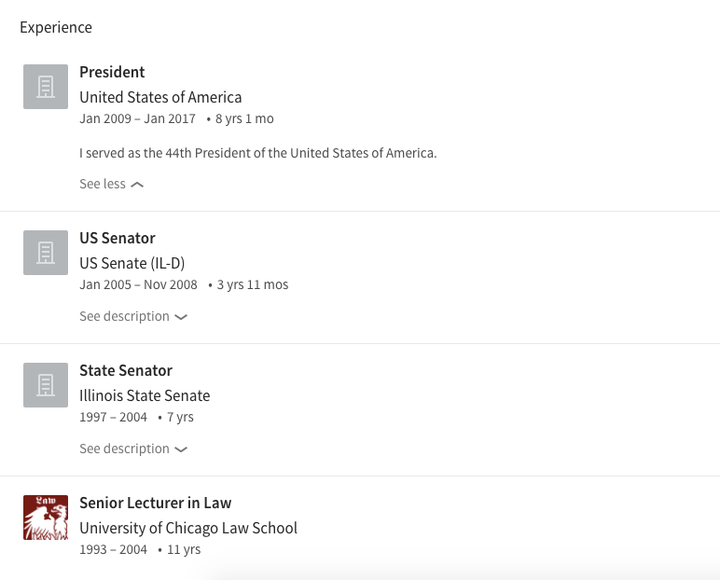720x580 pixels.
Task: Open University of Chicago Law School logo
Action: point(45,517)
